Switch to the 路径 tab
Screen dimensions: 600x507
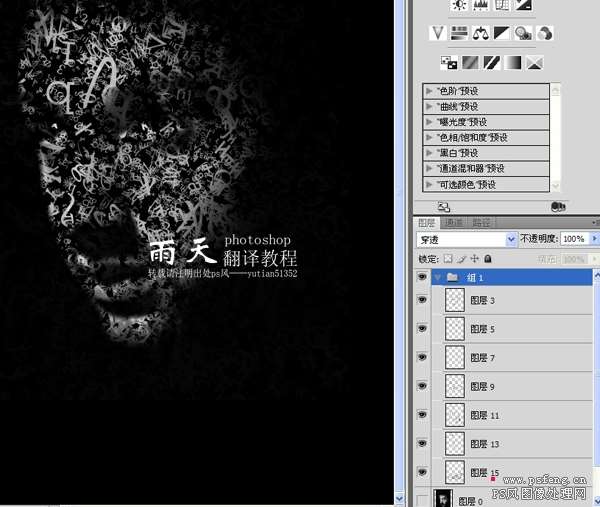[x=481, y=223]
